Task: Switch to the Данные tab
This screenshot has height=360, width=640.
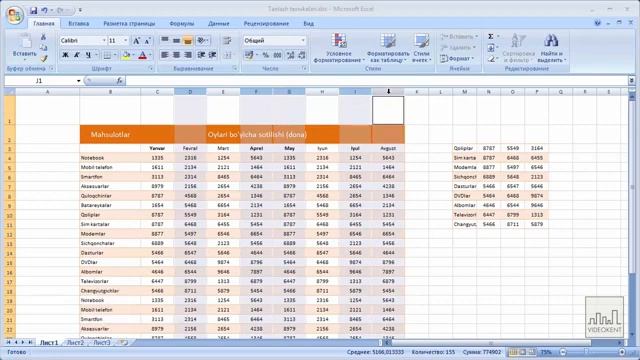Action: pos(218,24)
